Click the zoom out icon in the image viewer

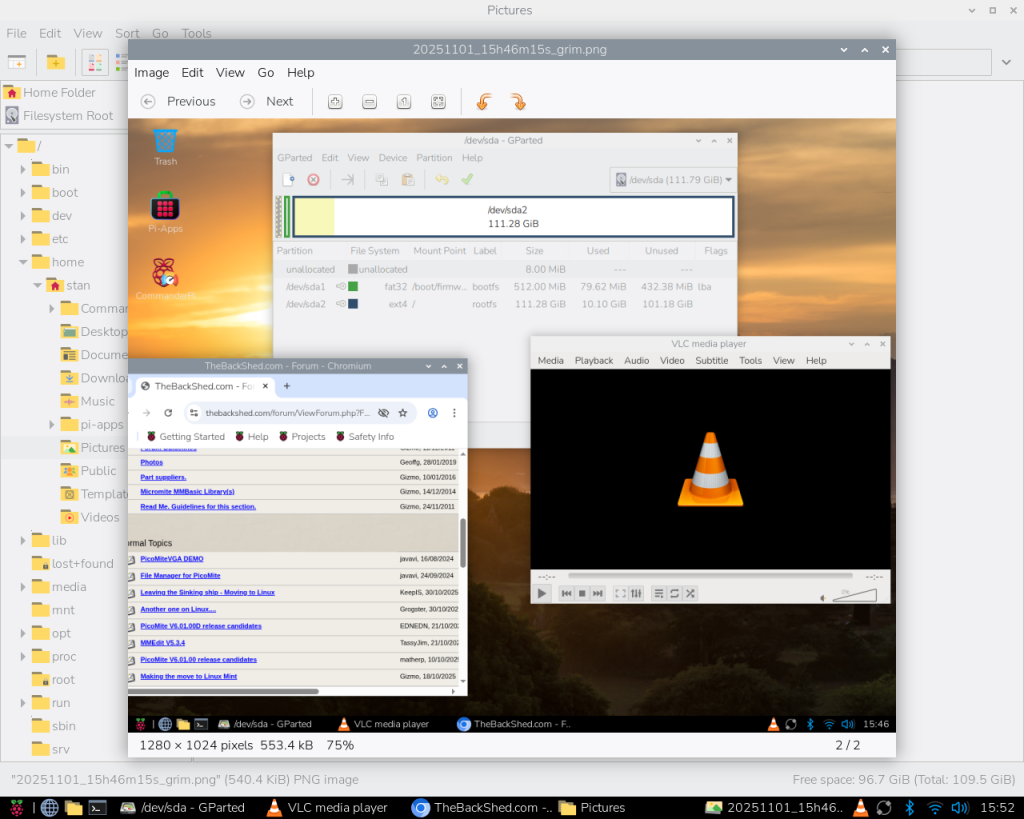(369, 101)
